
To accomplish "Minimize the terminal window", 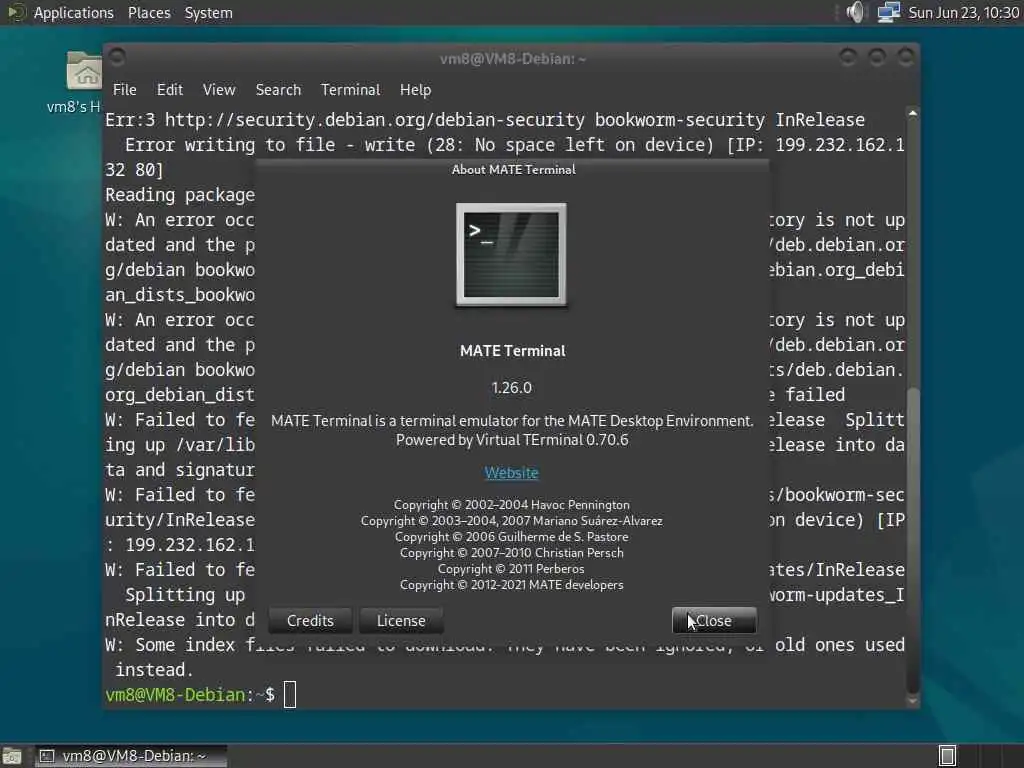I will pyautogui.click(x=848, y=58).
